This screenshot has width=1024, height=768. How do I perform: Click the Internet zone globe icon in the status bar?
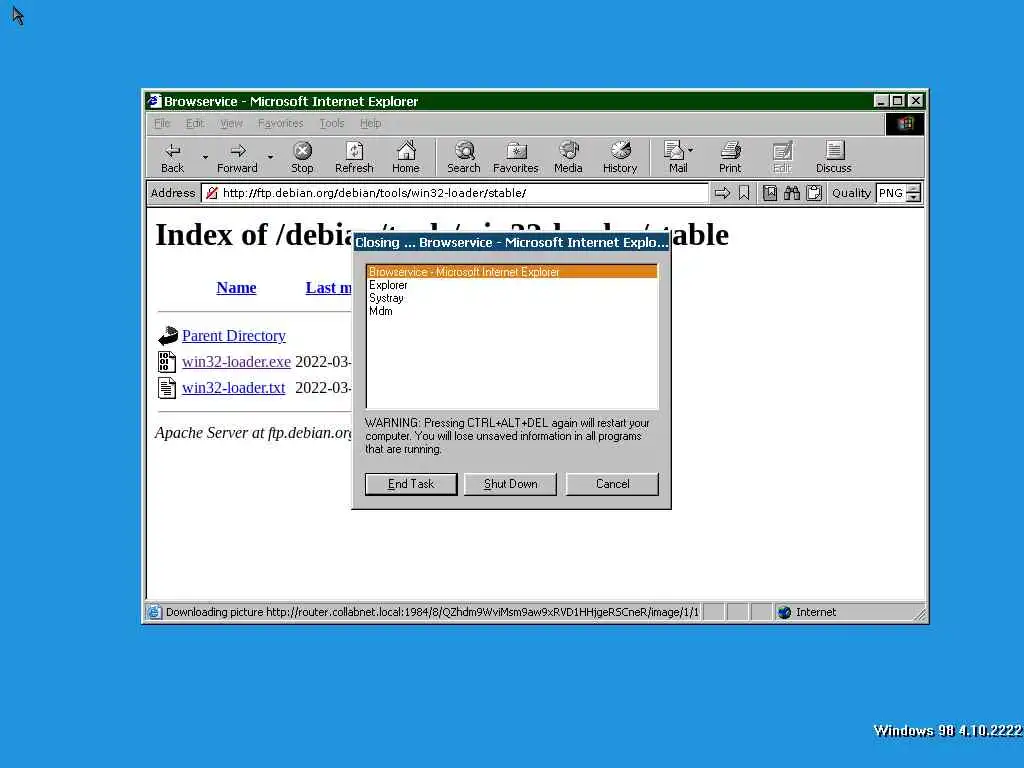click(x=784, y=612)
